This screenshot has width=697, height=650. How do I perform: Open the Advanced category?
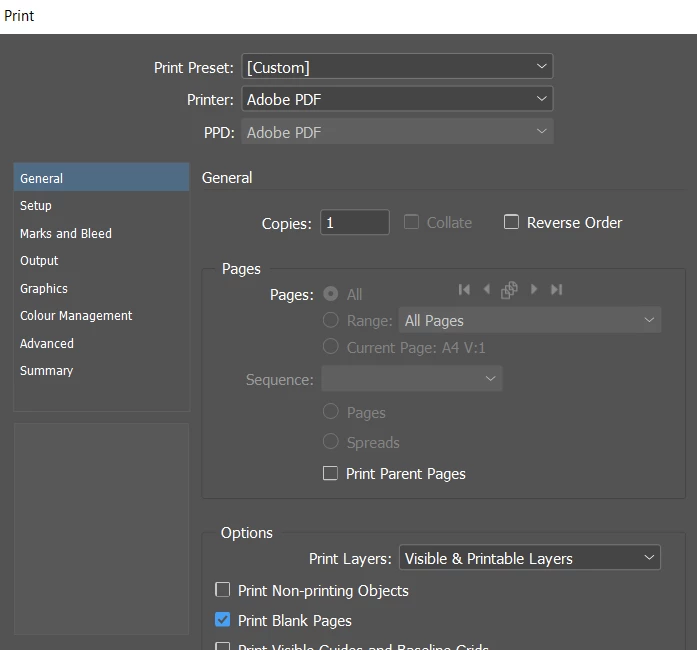click(101, 343)
